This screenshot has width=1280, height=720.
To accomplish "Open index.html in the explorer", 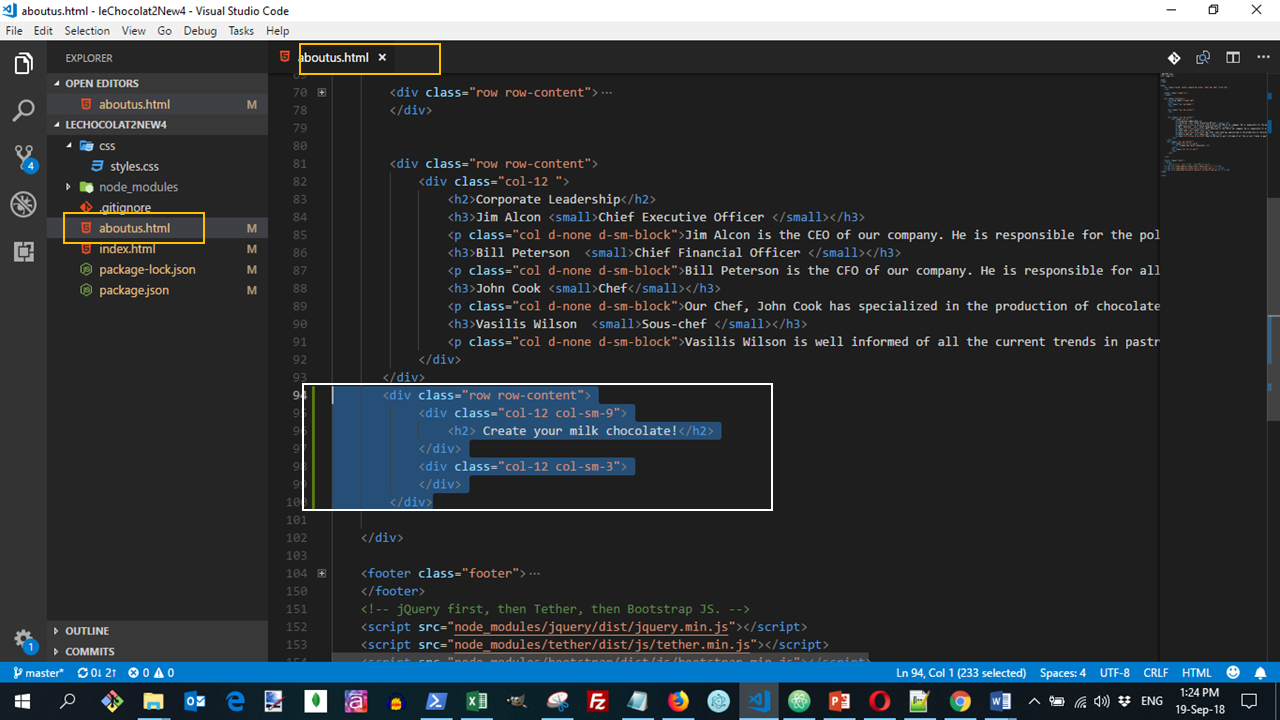I will click(127, 249).
